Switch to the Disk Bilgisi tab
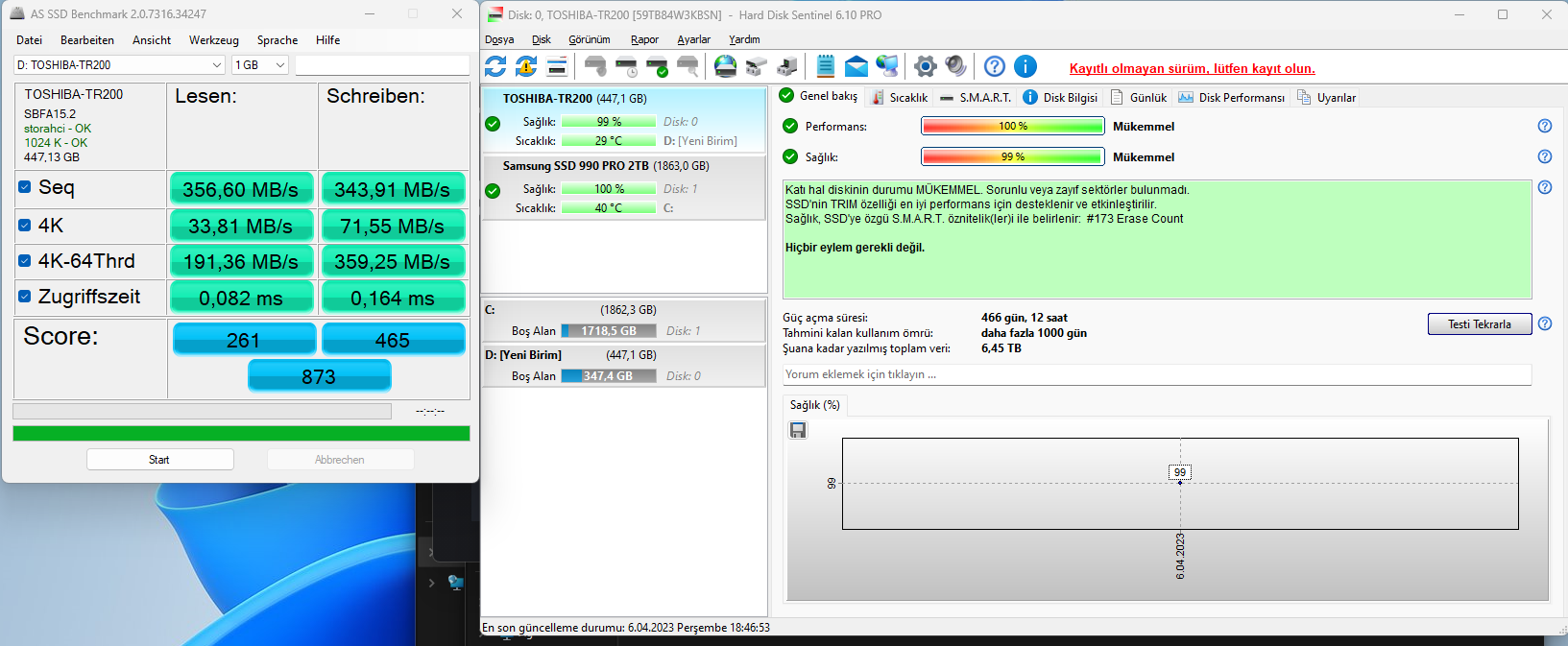Image resolution: width=1568 pixels, height=646 pixels. click(x=1060, y=97)
